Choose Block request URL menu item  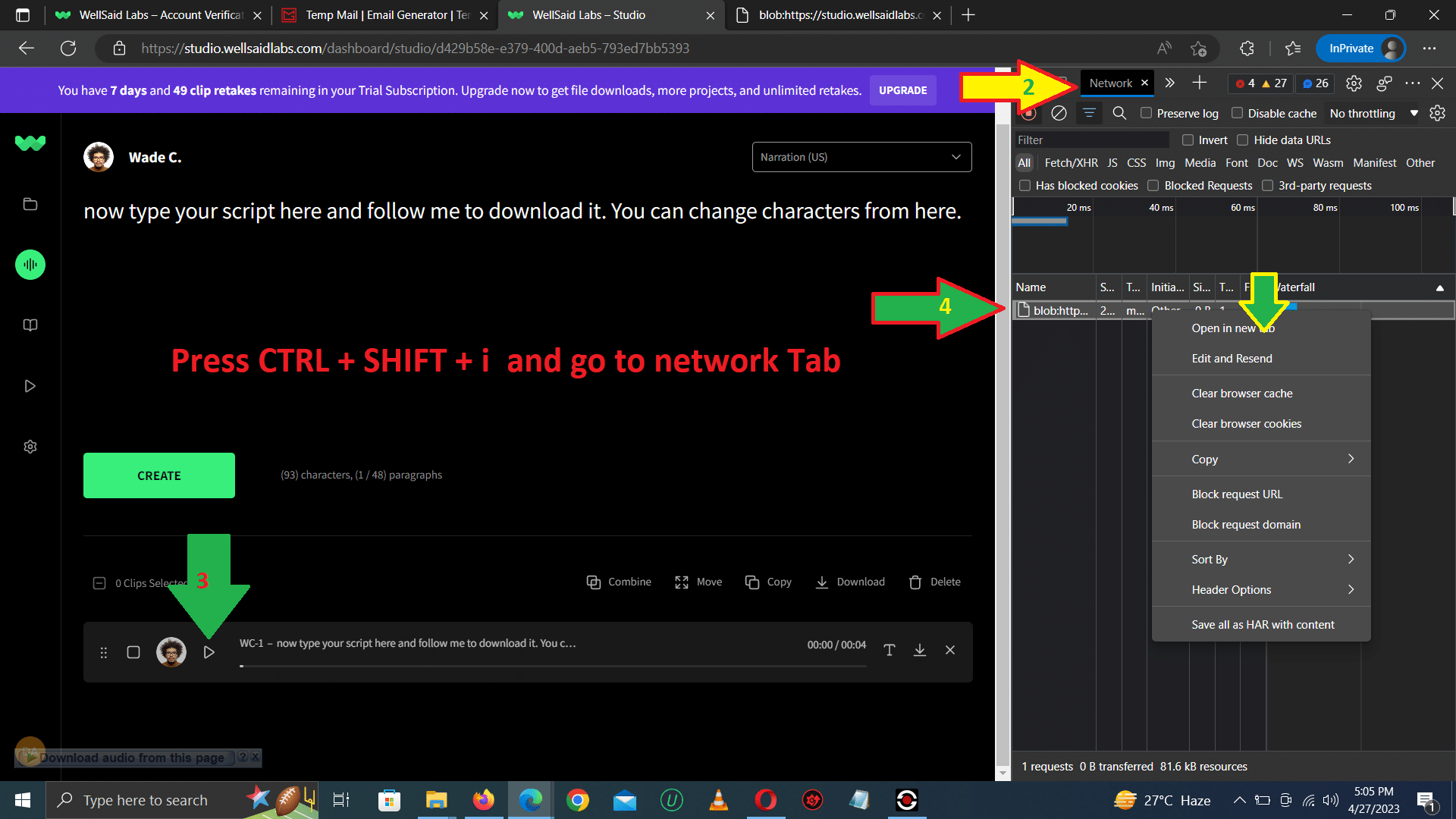pos(1262,494)
